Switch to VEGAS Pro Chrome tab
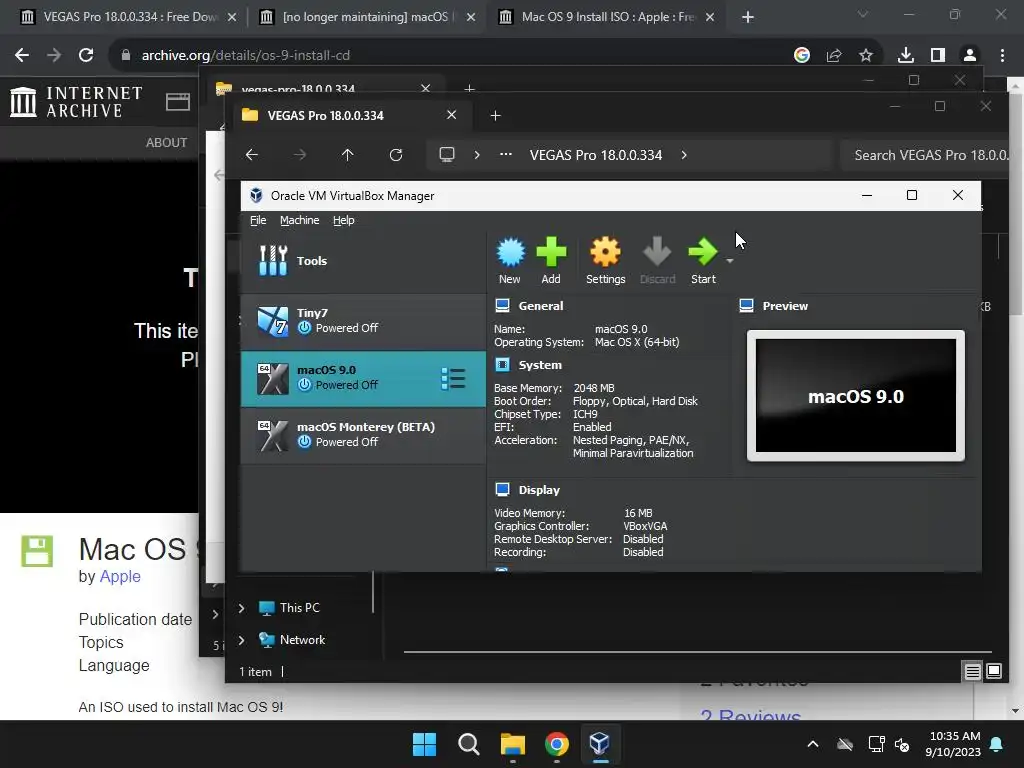Image resolution: width=1024 pixels, height=768 pixels. click(x=128, y=17)
